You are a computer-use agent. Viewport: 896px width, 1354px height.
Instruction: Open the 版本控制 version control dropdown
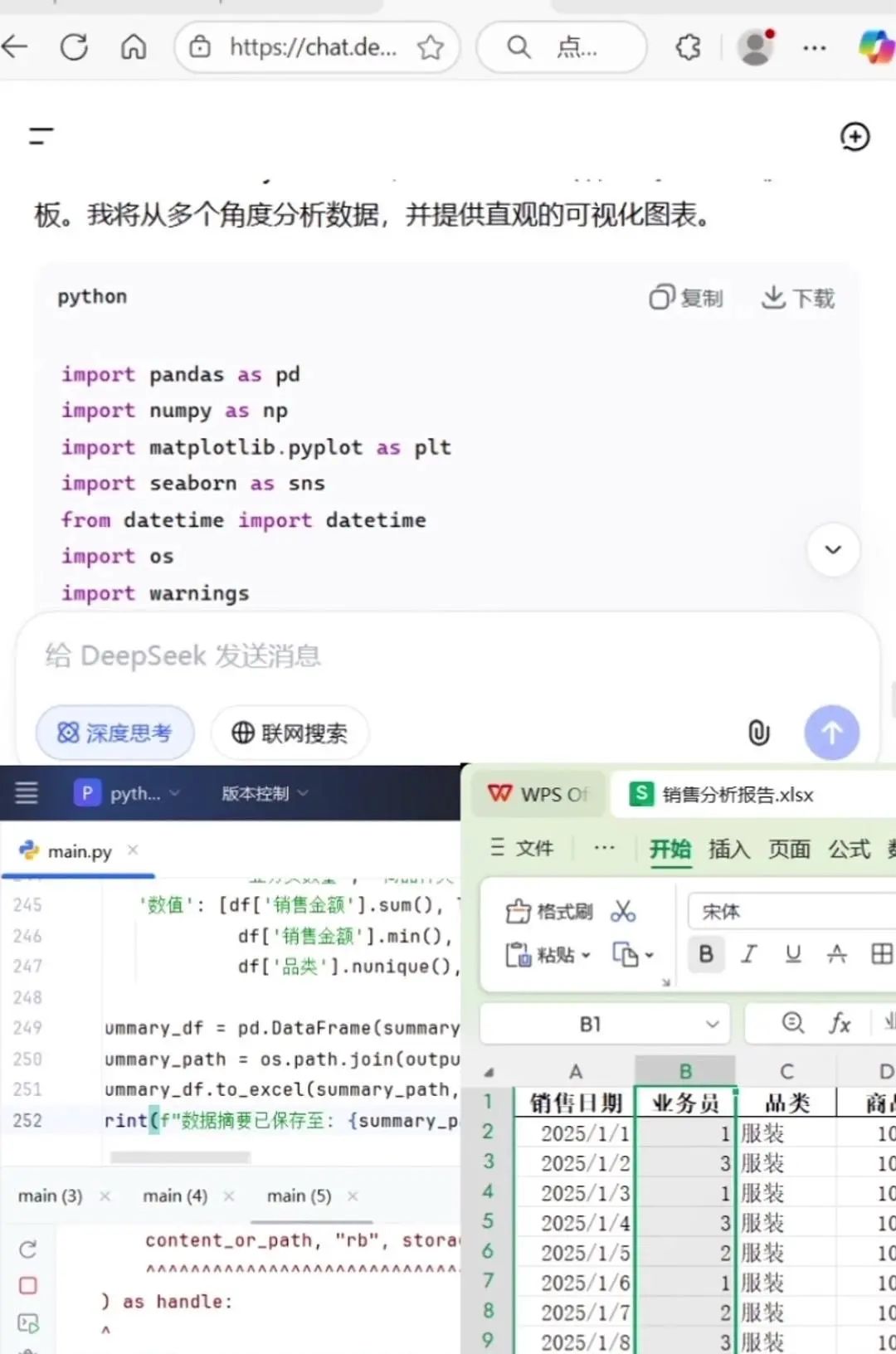[264, 793]
